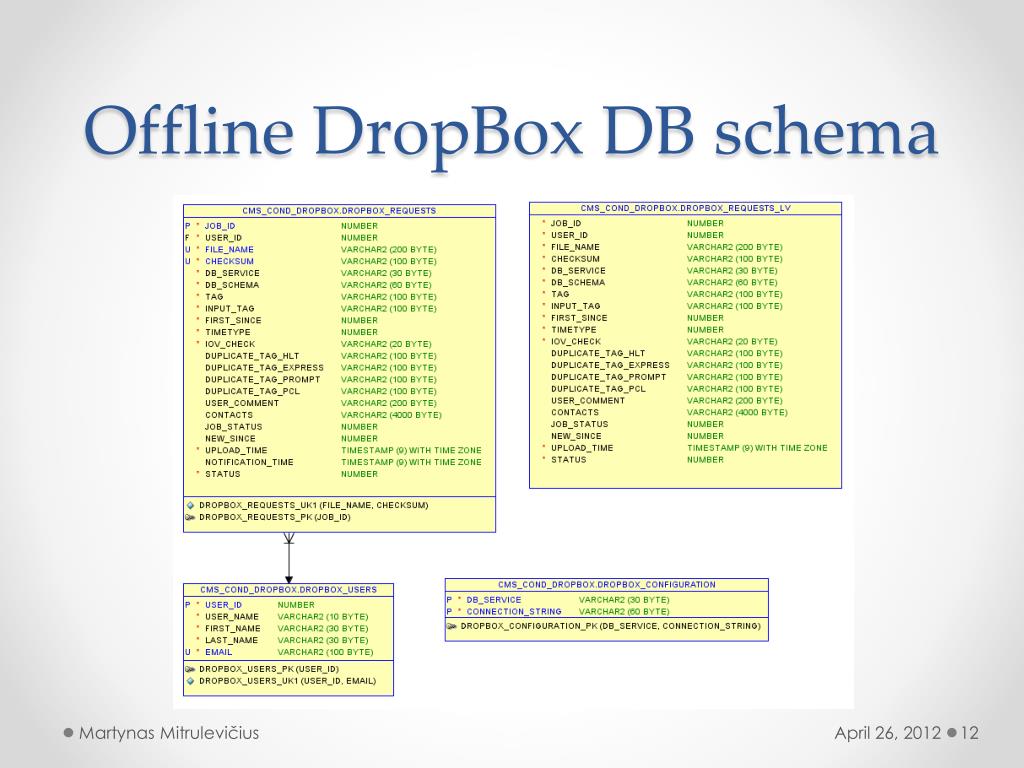Click the diamond icon beside DROPBOX_USERS_UK1

tap(190, 681)
